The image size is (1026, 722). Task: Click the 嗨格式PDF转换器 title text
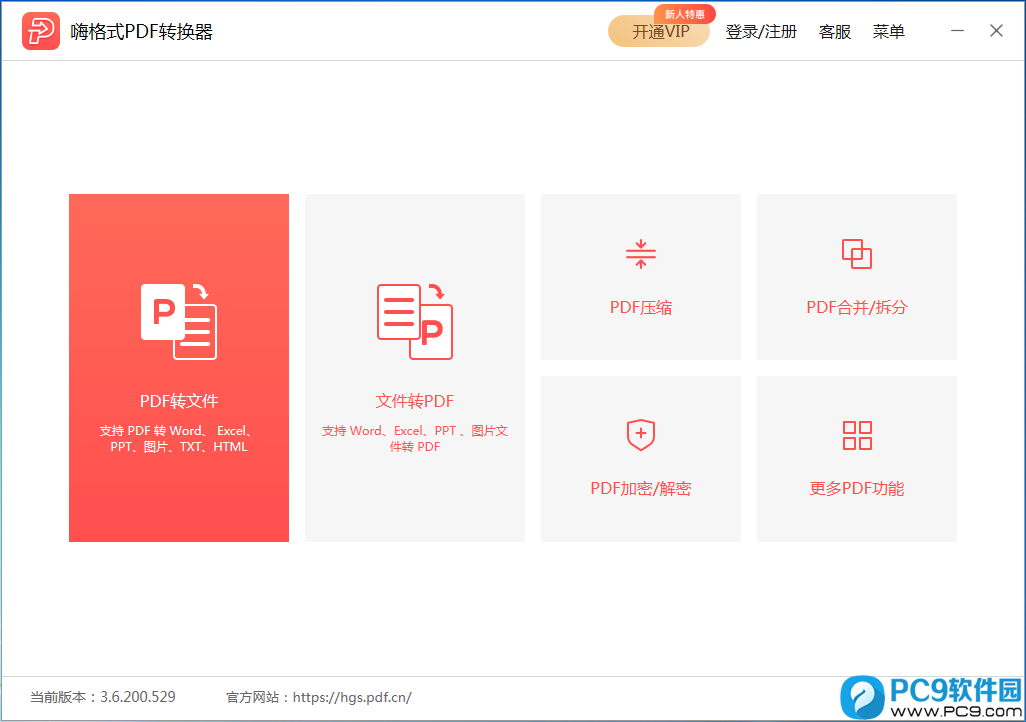[x=141, y=31]
